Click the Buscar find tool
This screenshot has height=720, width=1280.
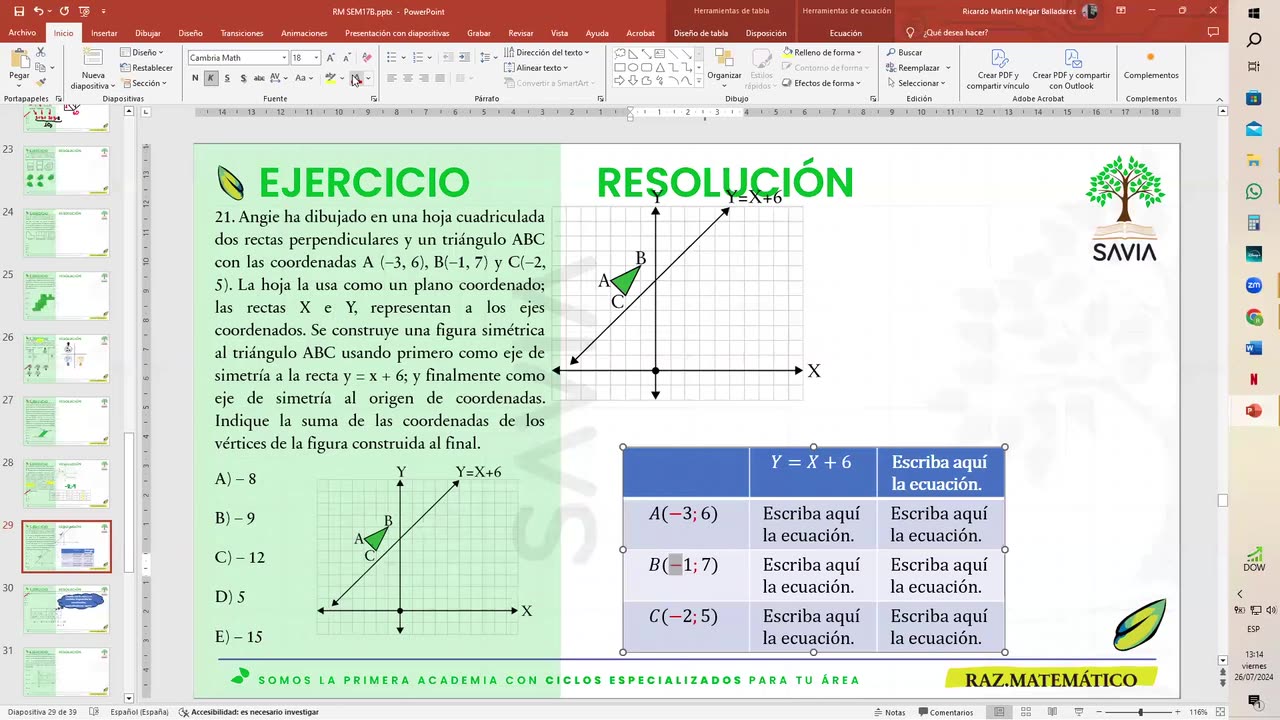point(904,52)
